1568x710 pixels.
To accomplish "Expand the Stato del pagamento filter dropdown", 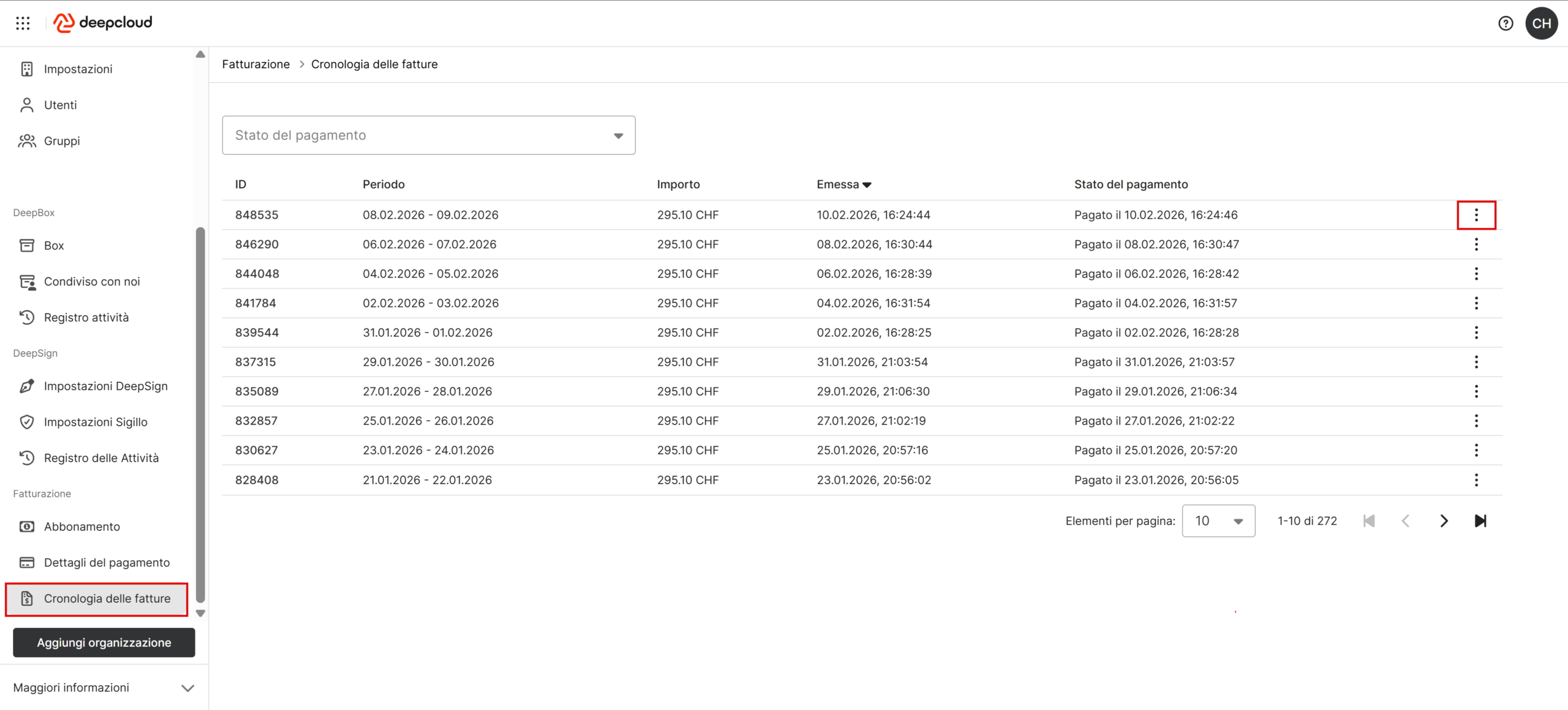I will tap(428, 135).
